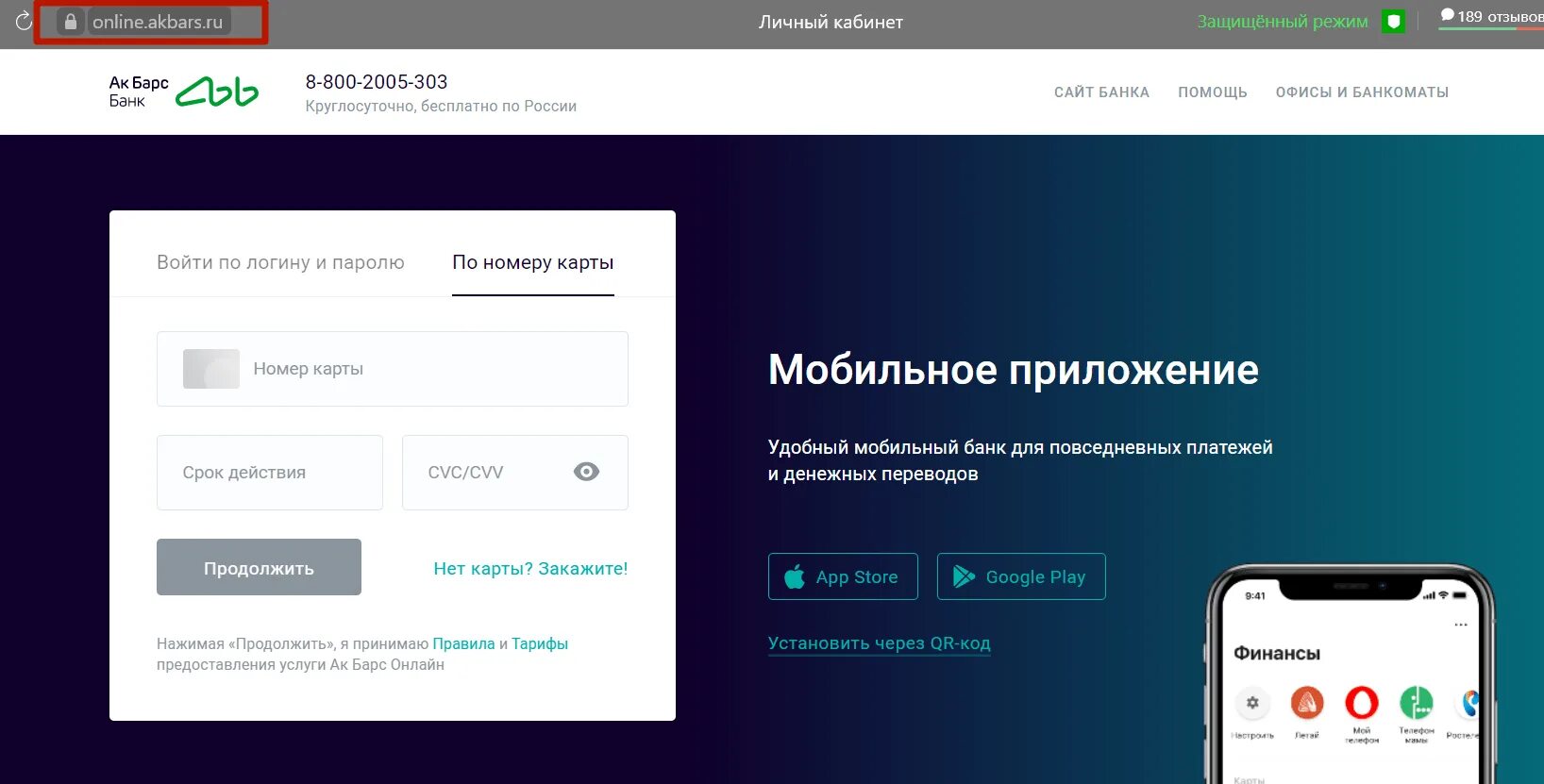Click the phone number 8-800-2005-303
This screenshot has width=1544, height=784.
(377, 82)
